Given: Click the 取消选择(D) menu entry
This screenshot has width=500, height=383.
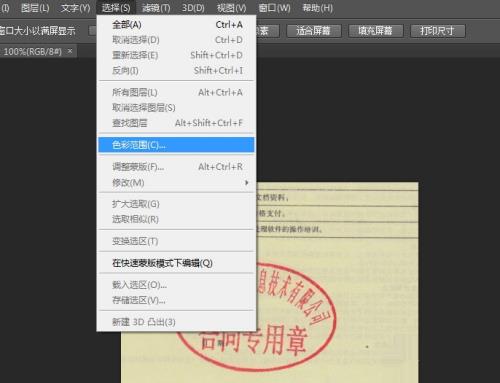Looking at the screenshot, I should [x=176, y=40].
